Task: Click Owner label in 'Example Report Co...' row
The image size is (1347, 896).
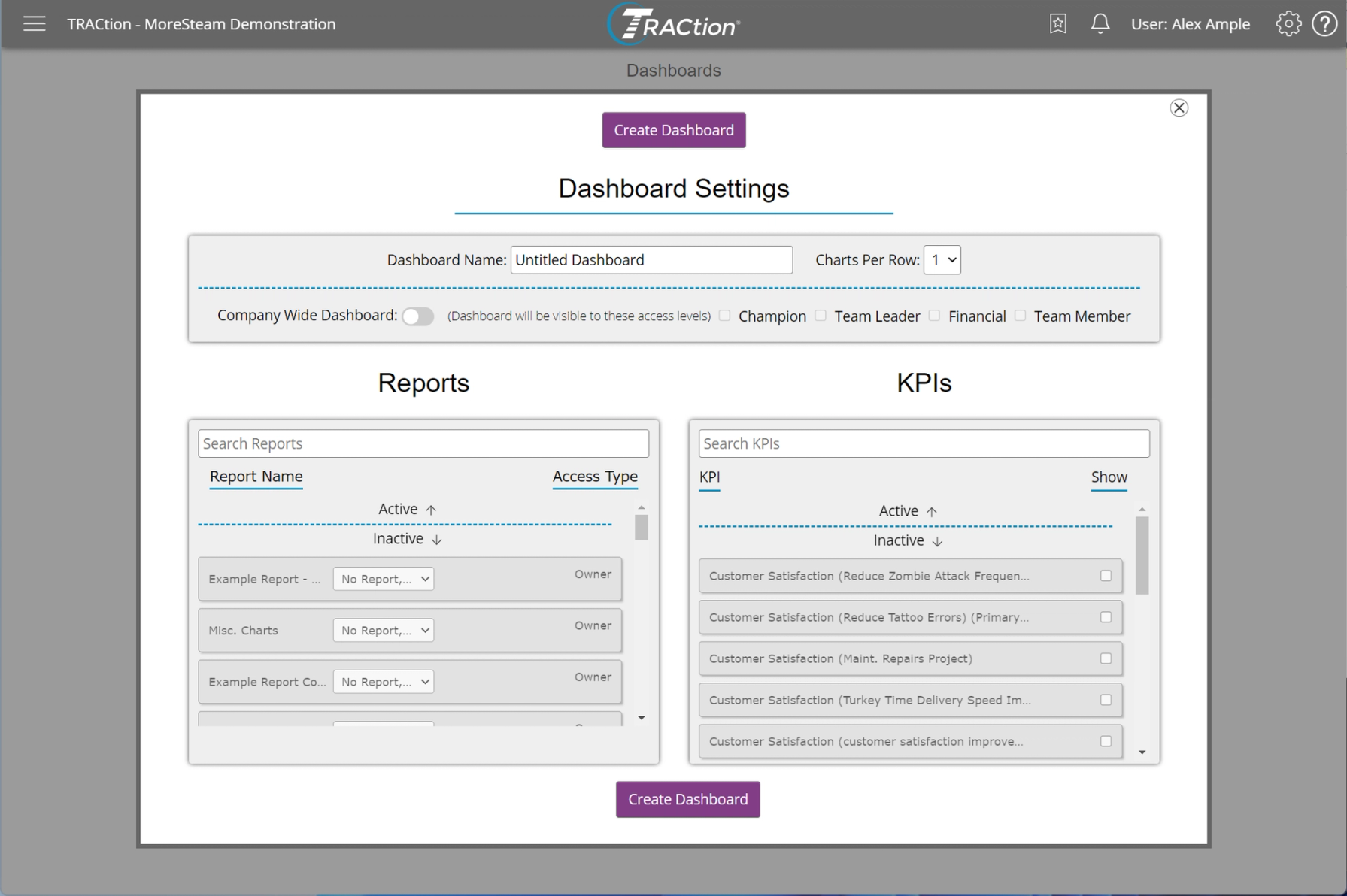Action: [x=593, y=677]
